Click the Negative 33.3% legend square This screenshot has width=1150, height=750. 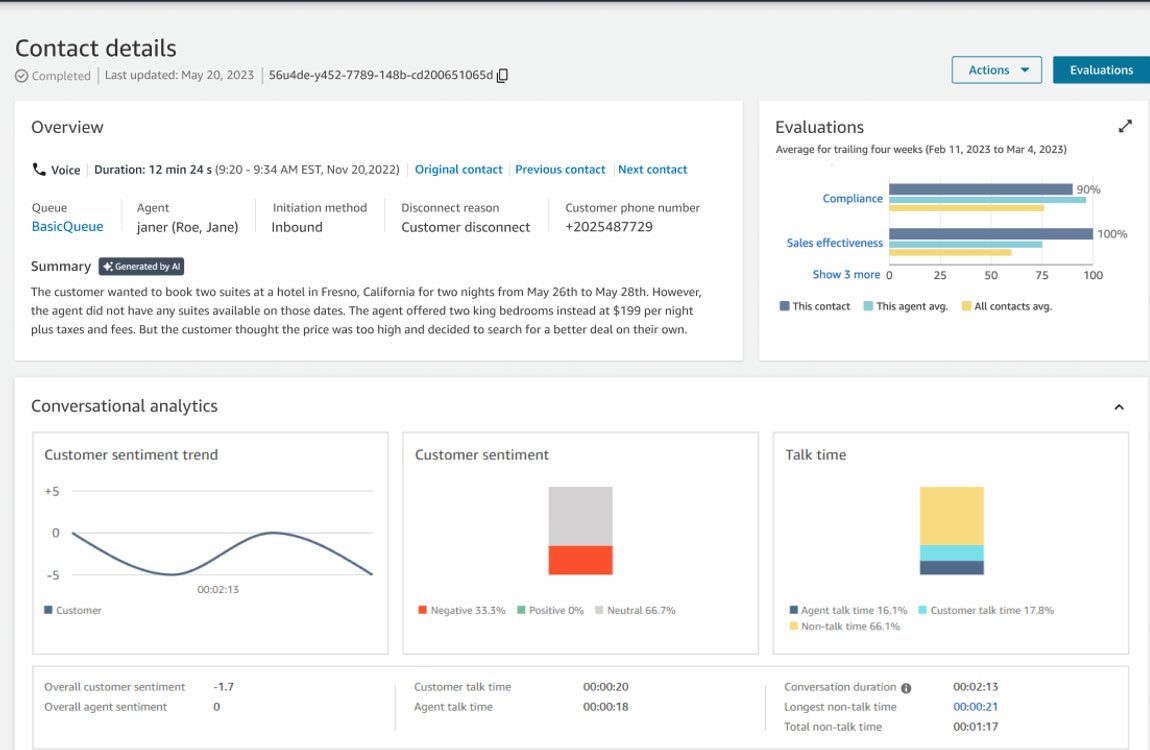[x=424, y=609]
